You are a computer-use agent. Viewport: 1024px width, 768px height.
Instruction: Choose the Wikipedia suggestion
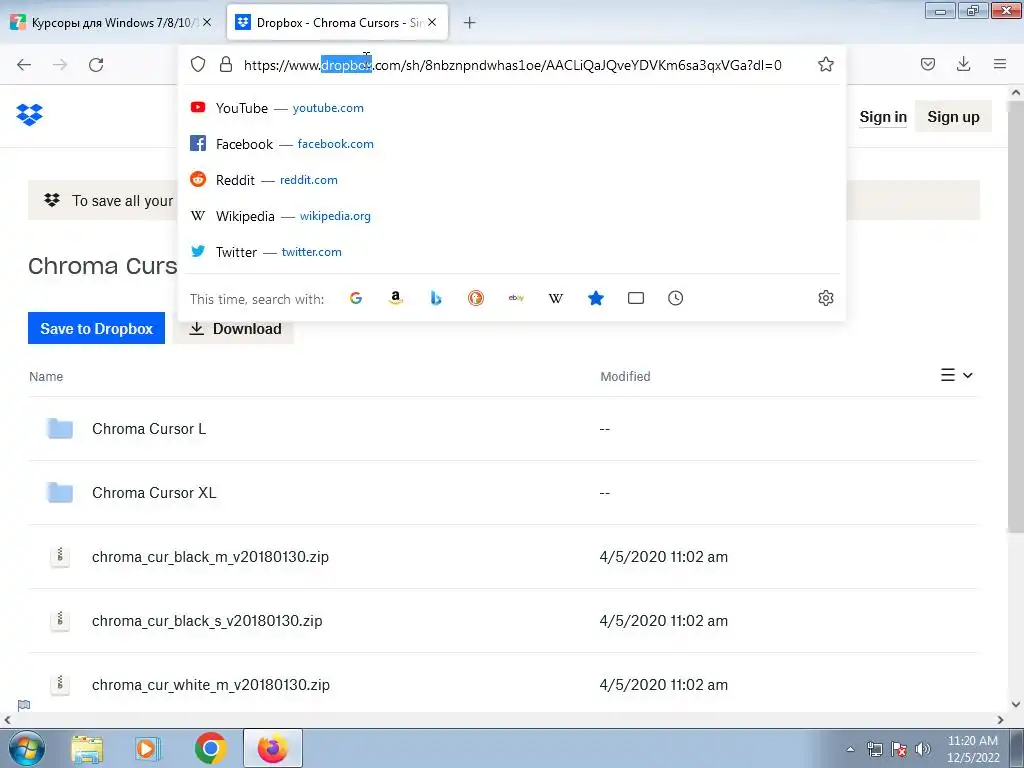(512, 216)
